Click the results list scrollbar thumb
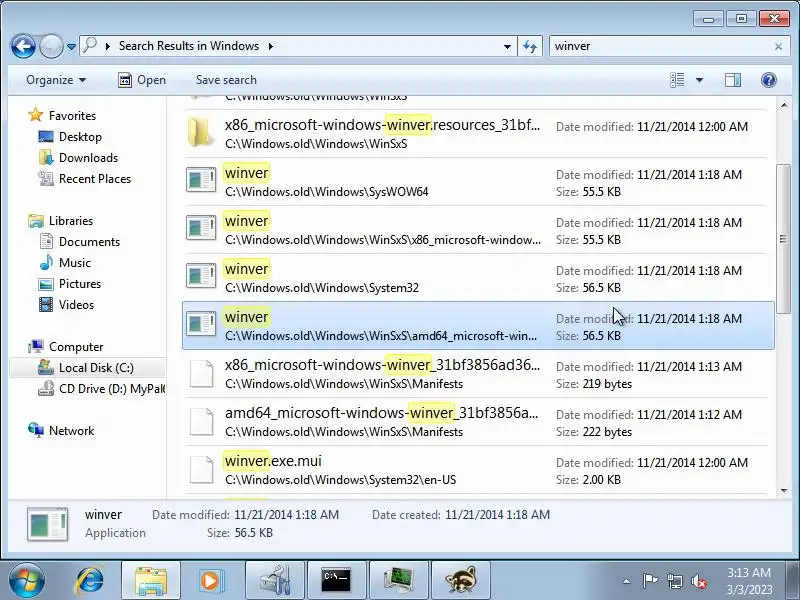Viewport: 800px width, 600px height. pyautogui.click(x=784, y=237)
